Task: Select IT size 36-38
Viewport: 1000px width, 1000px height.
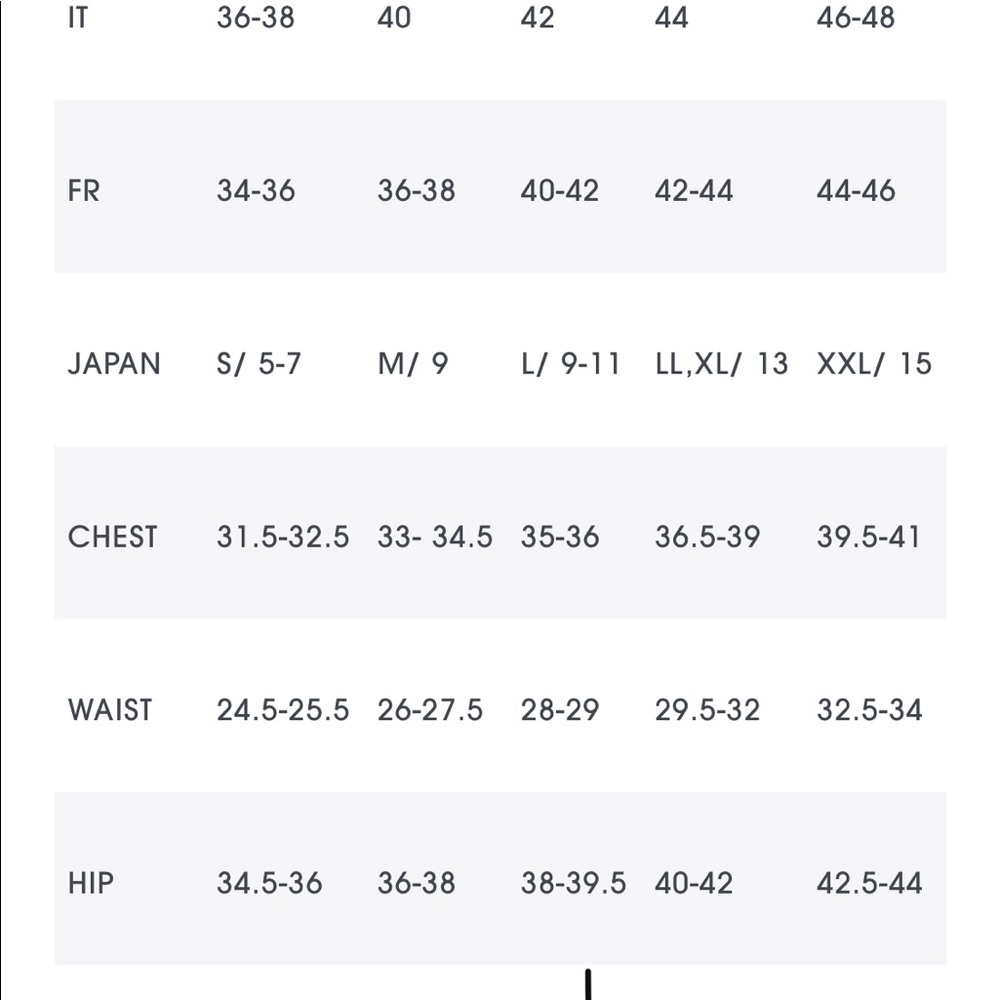Action: coord(255,17)
